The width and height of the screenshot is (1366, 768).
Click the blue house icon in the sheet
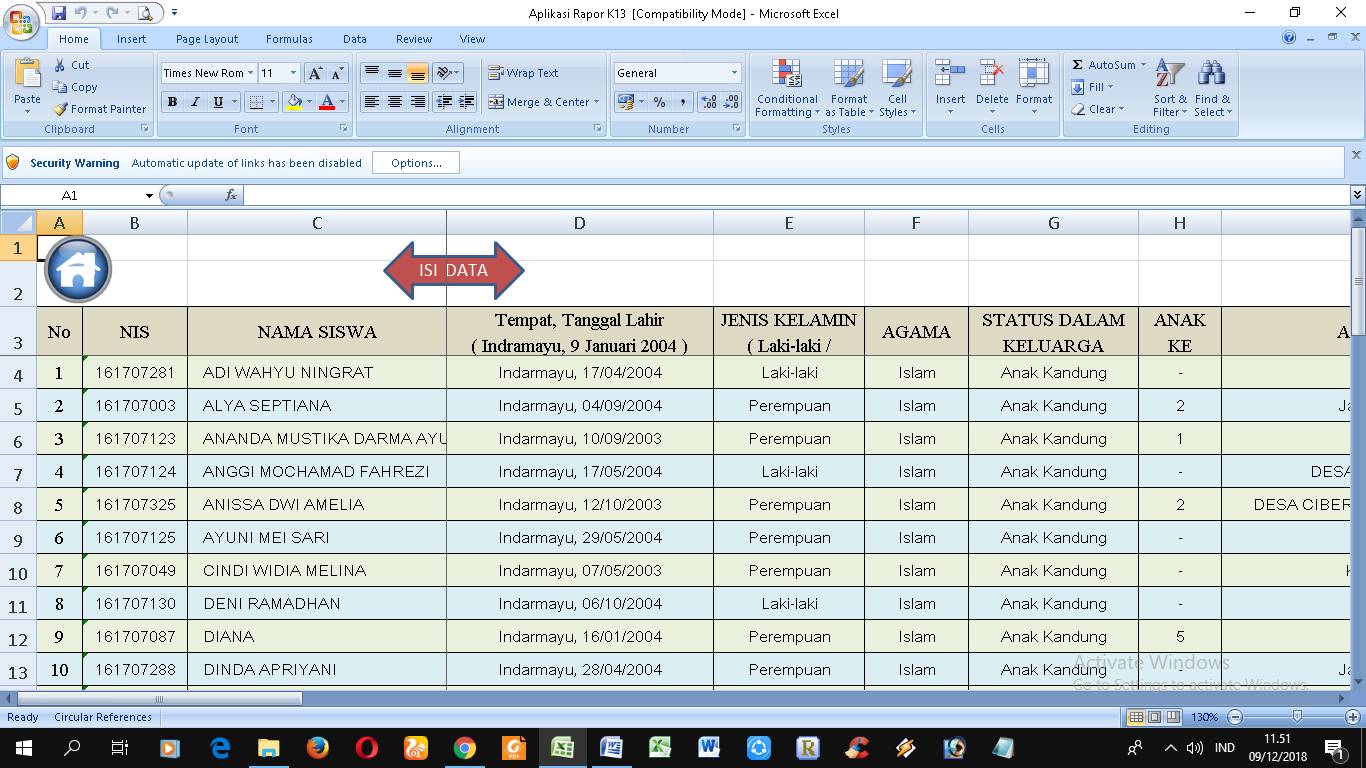pyautogui.click(x=78, y=269)
